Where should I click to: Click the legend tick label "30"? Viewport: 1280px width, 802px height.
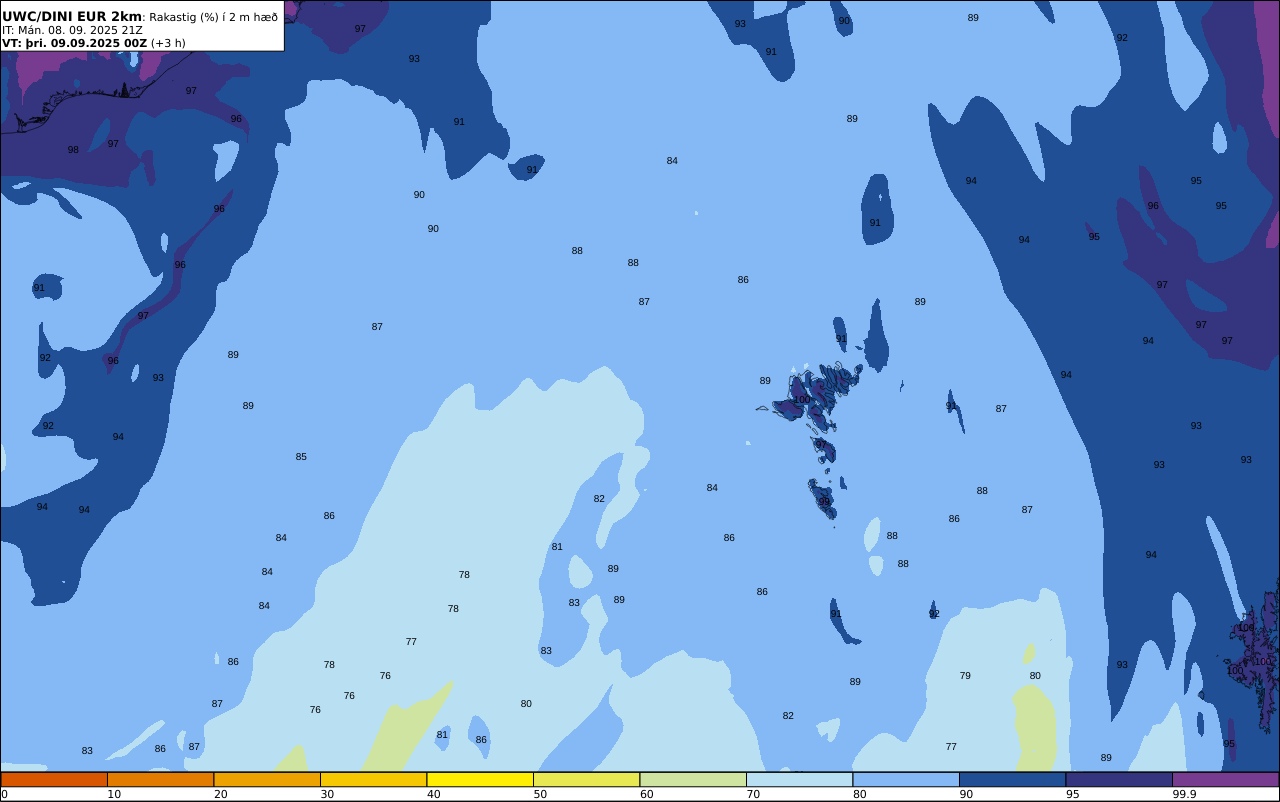click(x=327, y=794)
